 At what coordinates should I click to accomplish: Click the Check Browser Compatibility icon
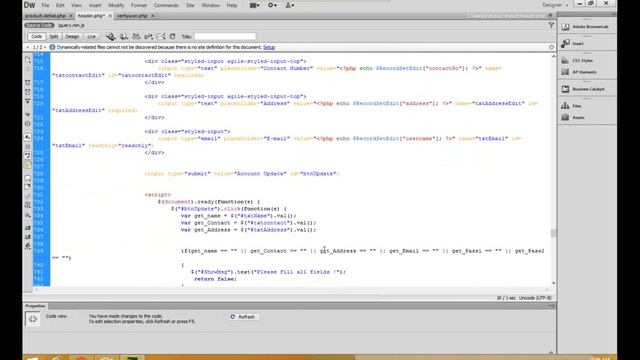[161, 37]
